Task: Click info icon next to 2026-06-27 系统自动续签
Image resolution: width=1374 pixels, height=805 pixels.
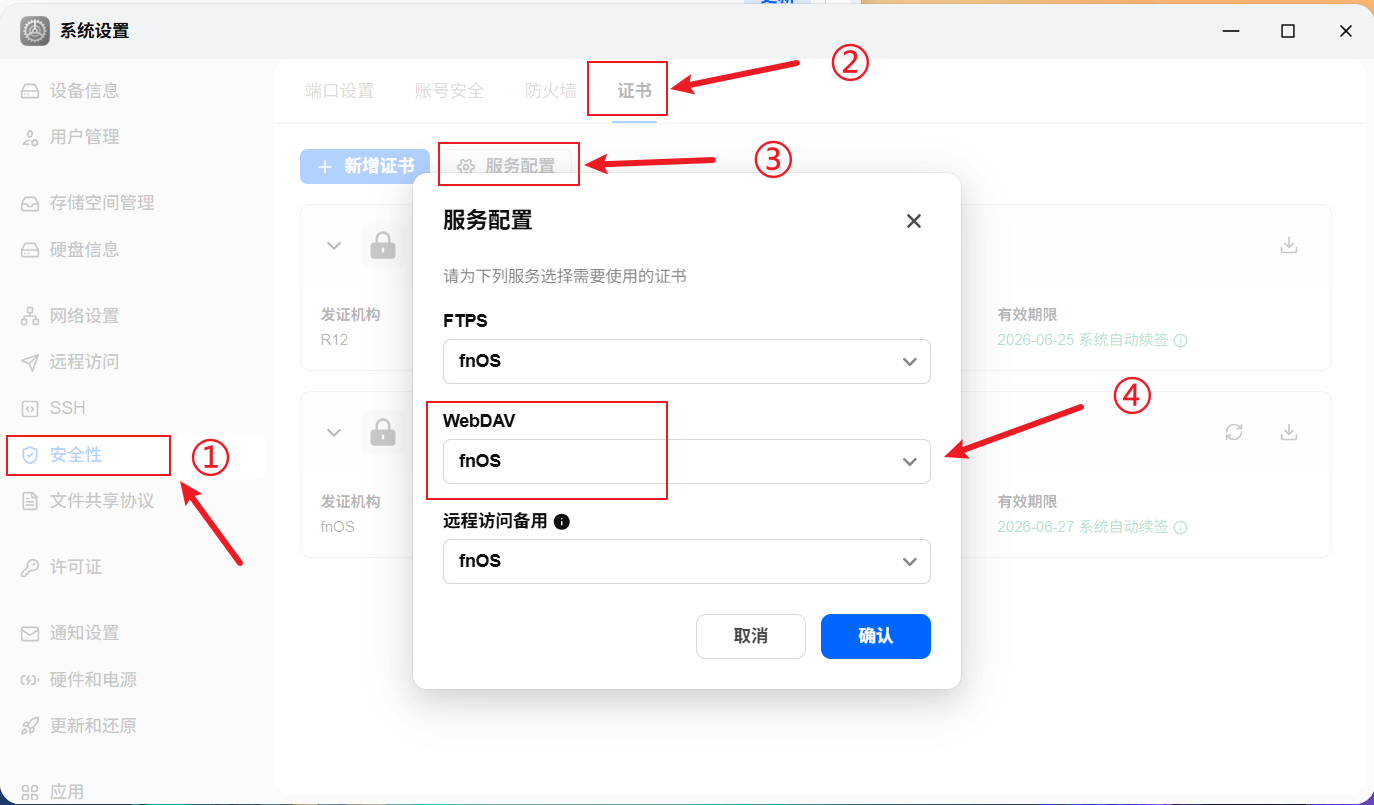Action: (x=1180, y=527)
